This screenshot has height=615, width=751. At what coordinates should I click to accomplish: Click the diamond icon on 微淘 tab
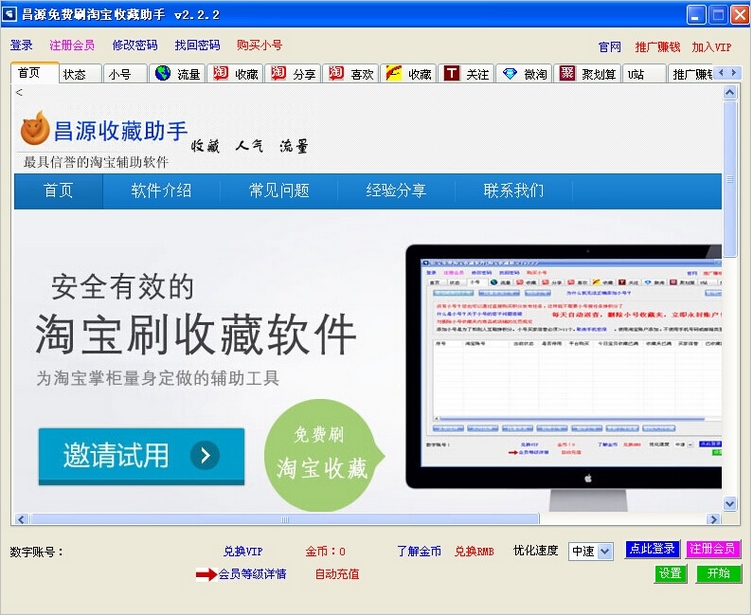pos(510,73)
